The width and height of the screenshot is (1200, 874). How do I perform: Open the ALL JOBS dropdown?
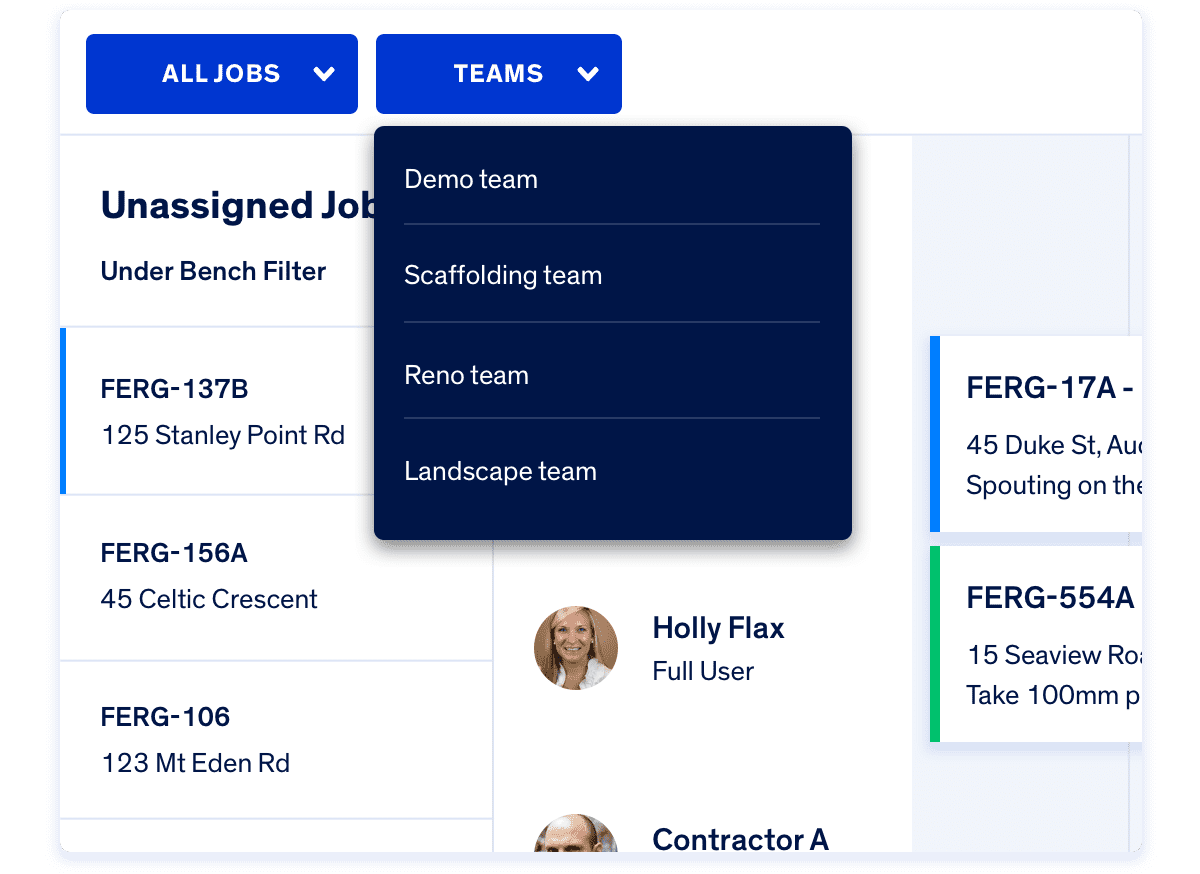pos(221,74)
